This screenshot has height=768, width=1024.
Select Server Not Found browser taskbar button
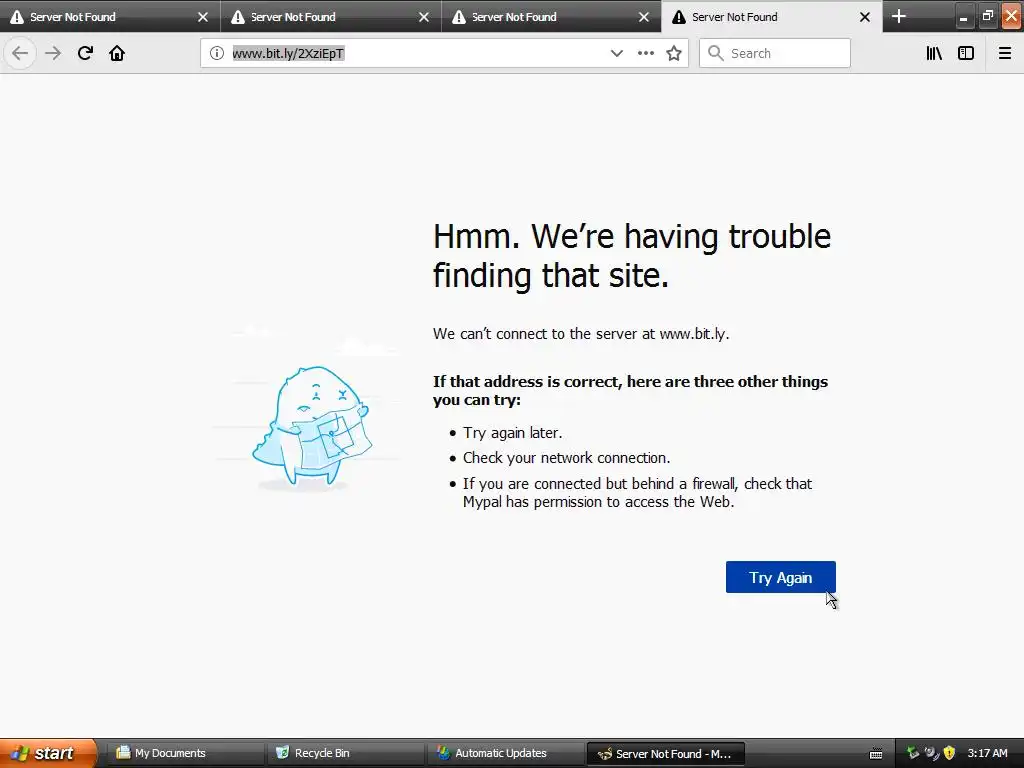[665, 754]
